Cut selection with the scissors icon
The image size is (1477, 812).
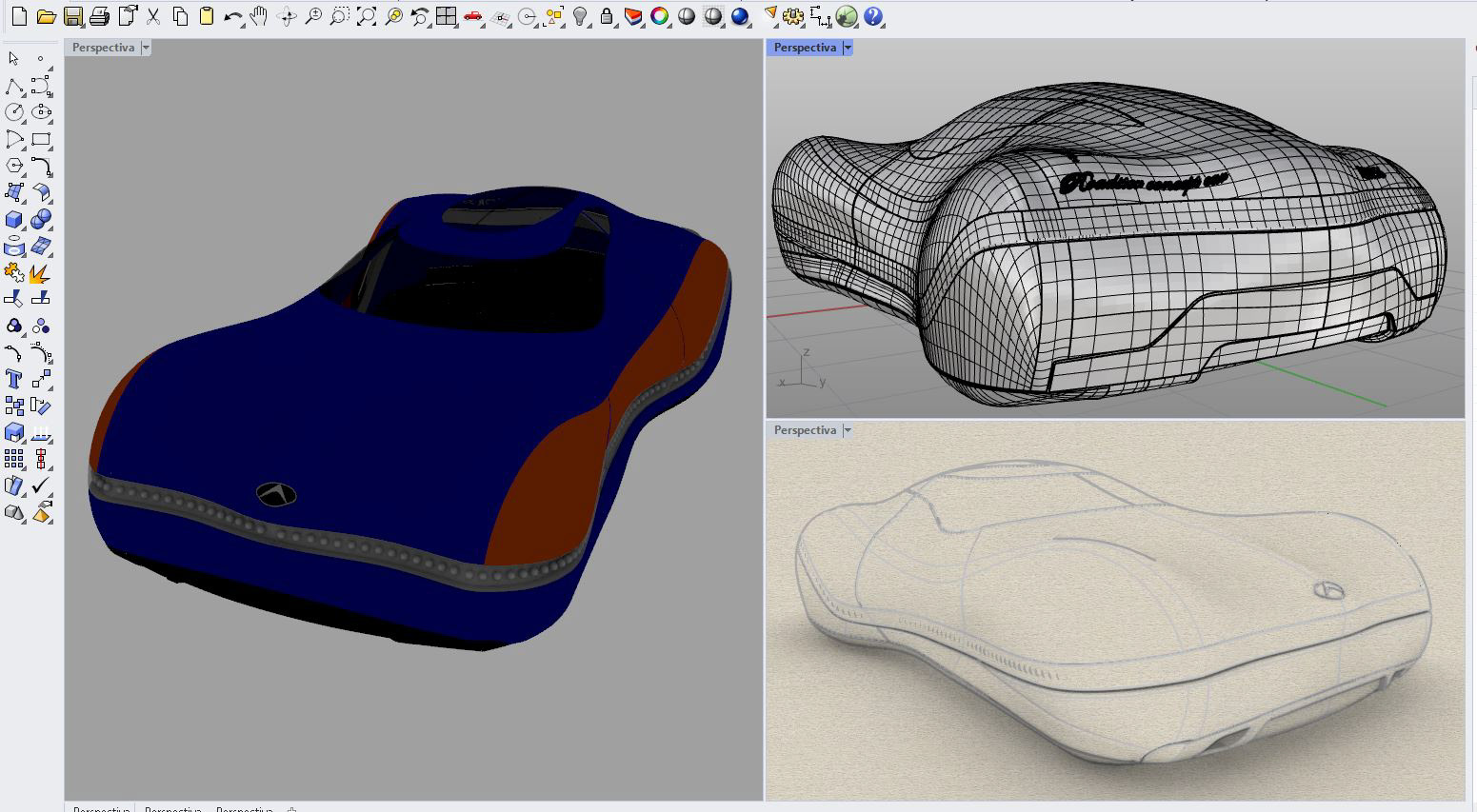pyautogui.click(x=152, y=16)
